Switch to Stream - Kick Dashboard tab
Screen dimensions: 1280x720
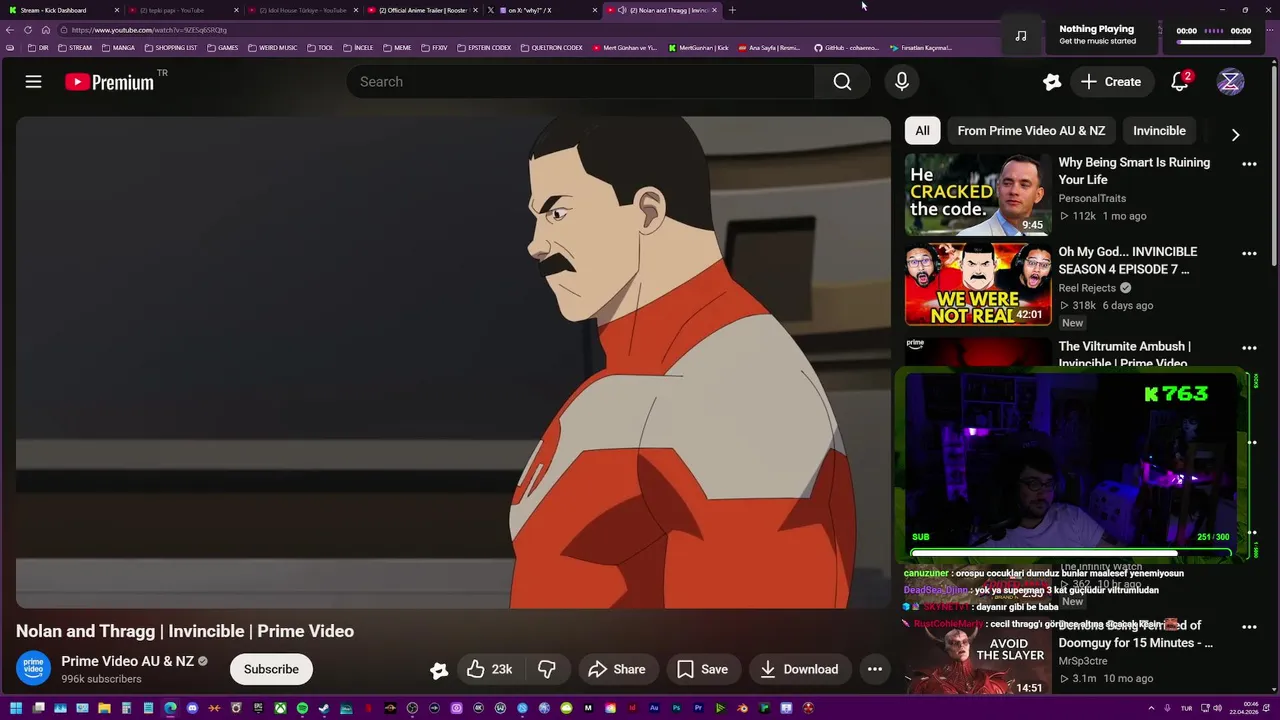[62, 10]
